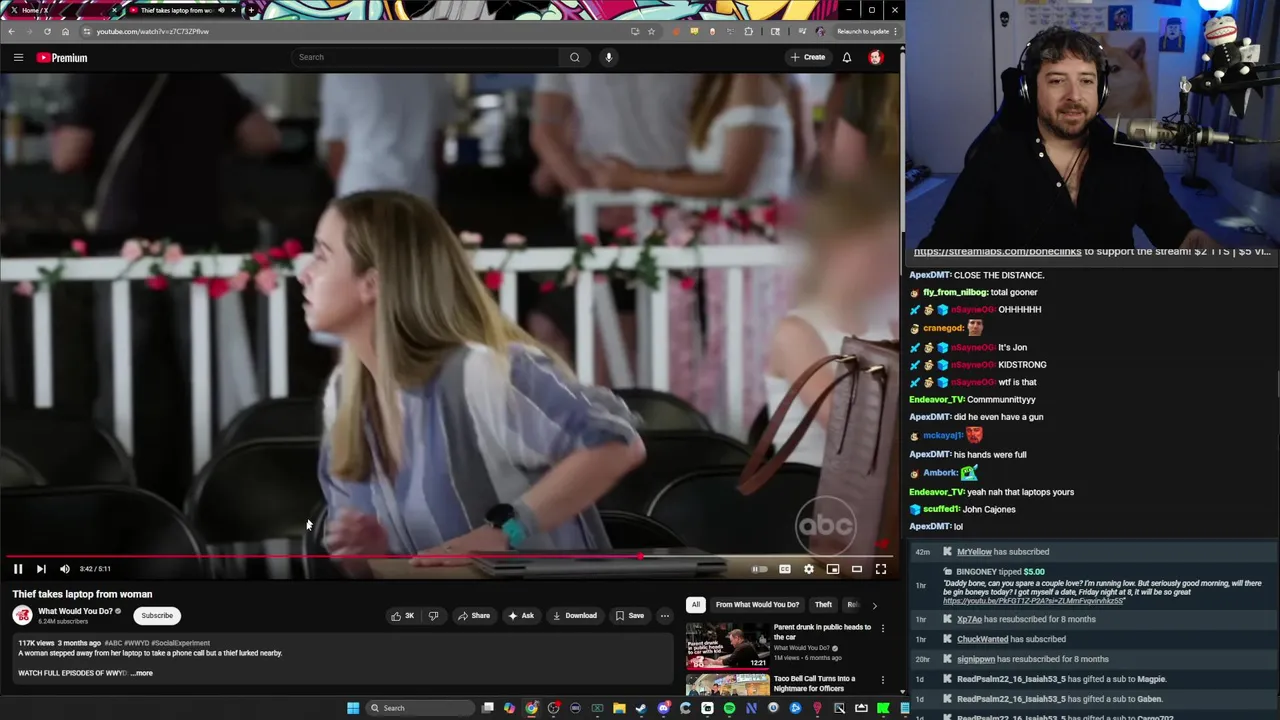Open the Windows Start menu
1280x720 pixels.
[353, 708]
